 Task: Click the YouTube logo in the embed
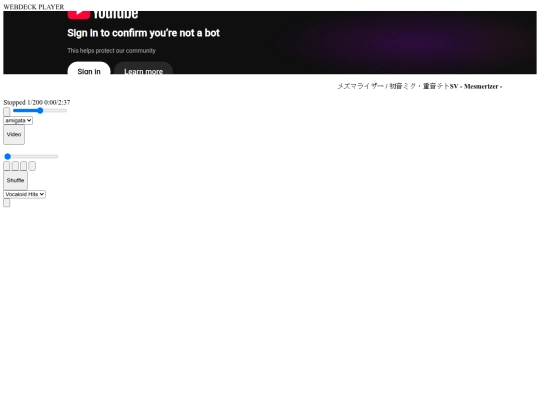(103, 15)
